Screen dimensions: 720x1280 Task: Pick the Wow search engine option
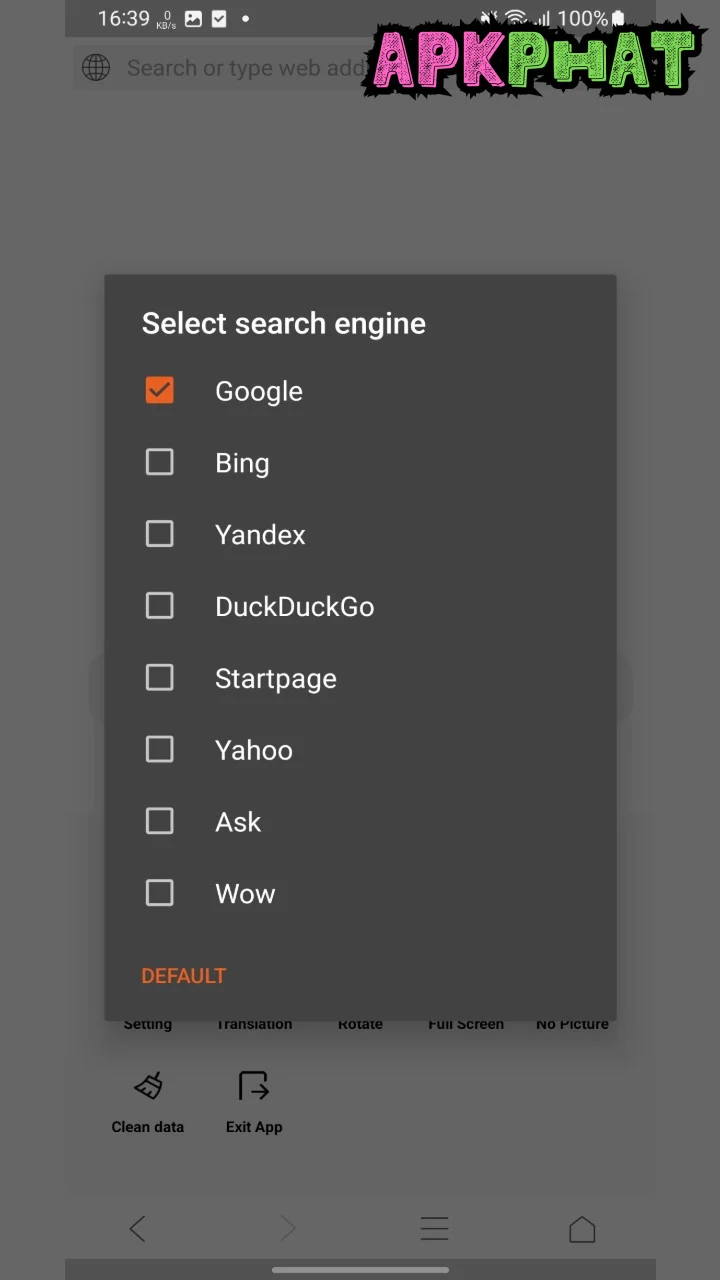pyautogui.click(x=160, y=893)
